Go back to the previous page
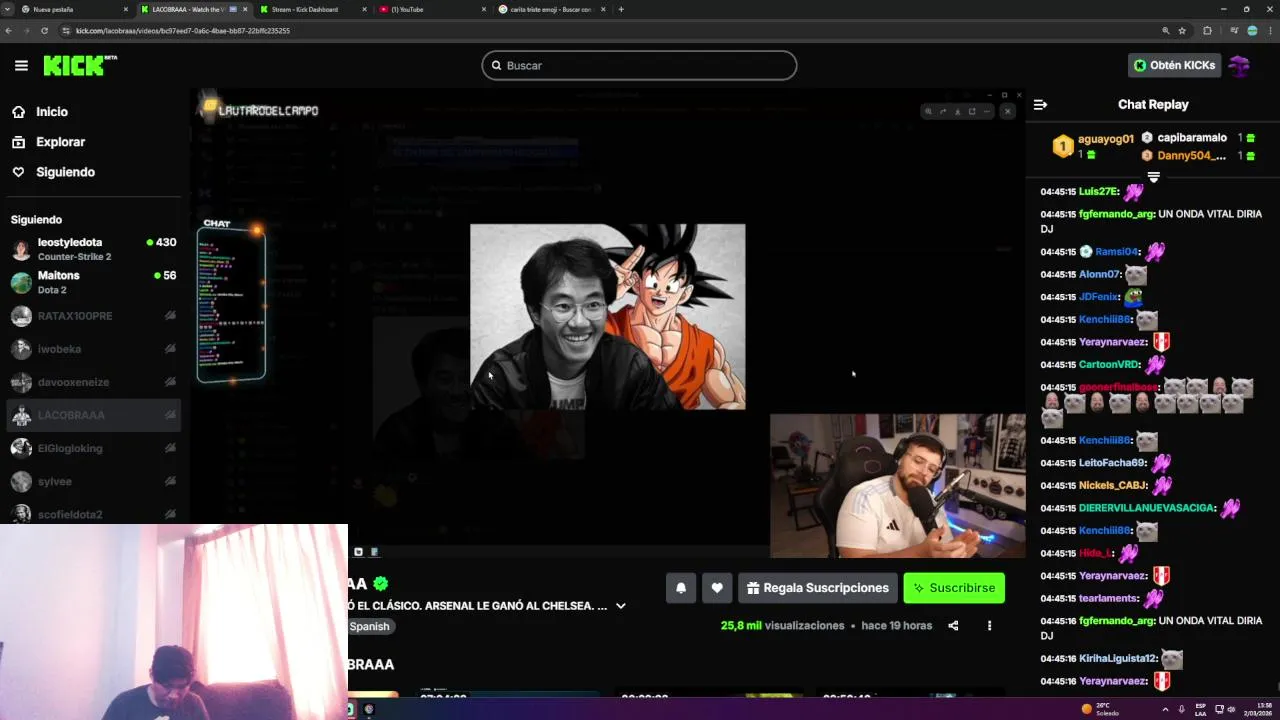Screen dimensions: 1280x720 click(x=9, y=31)
